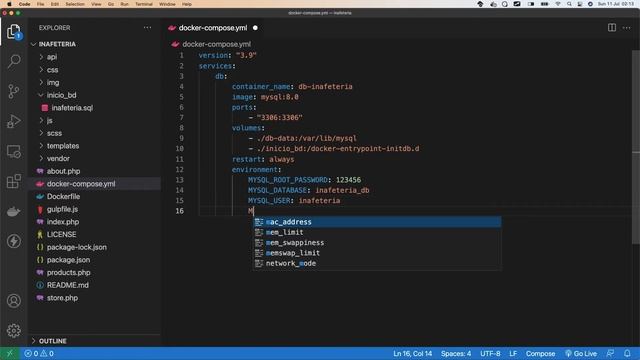The height and width of the screenshot is (360, 640).
Task: Open the Remote Explorer view
Action: point(13,151)
